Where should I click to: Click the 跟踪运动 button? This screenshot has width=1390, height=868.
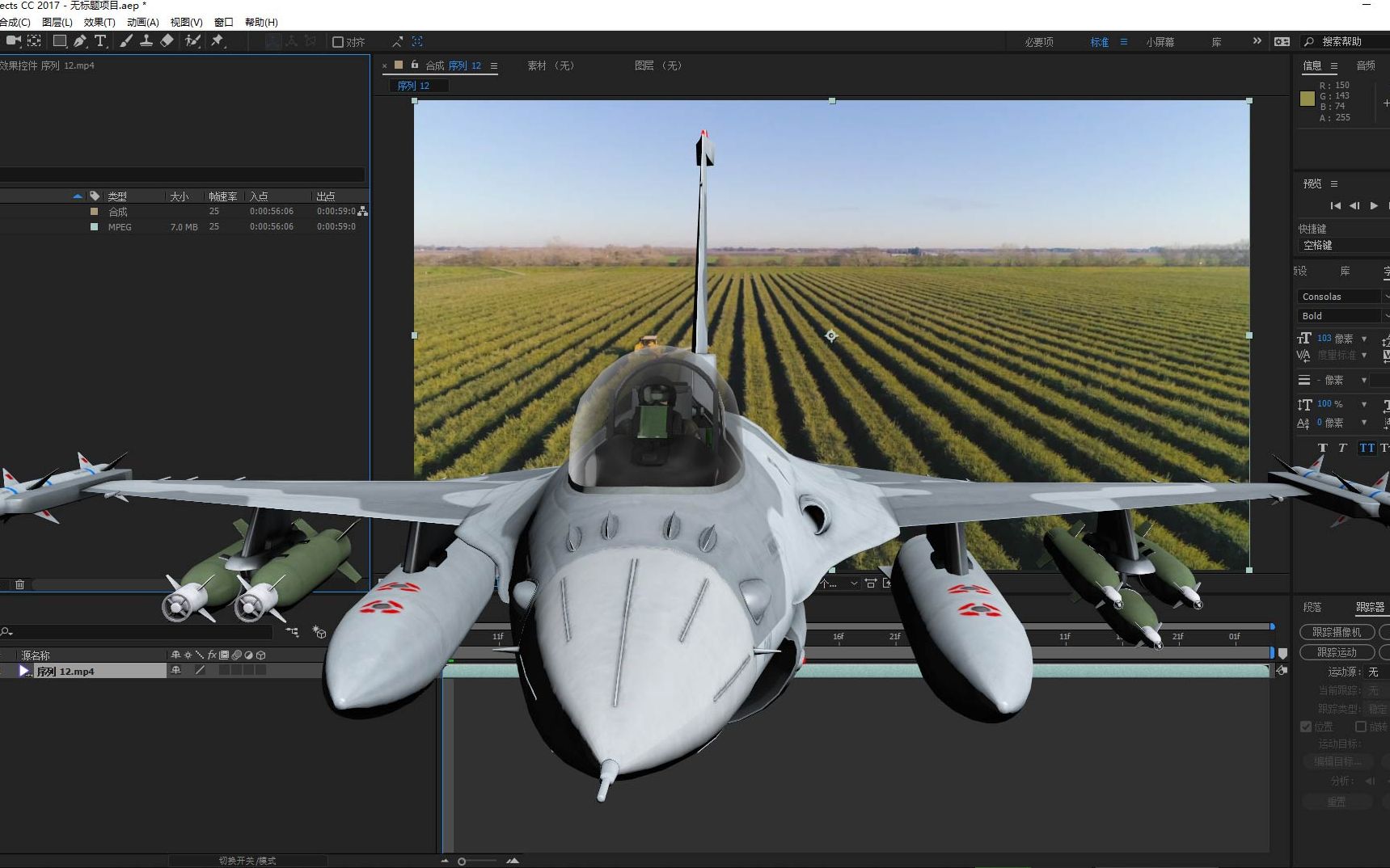pos(1337,652)
